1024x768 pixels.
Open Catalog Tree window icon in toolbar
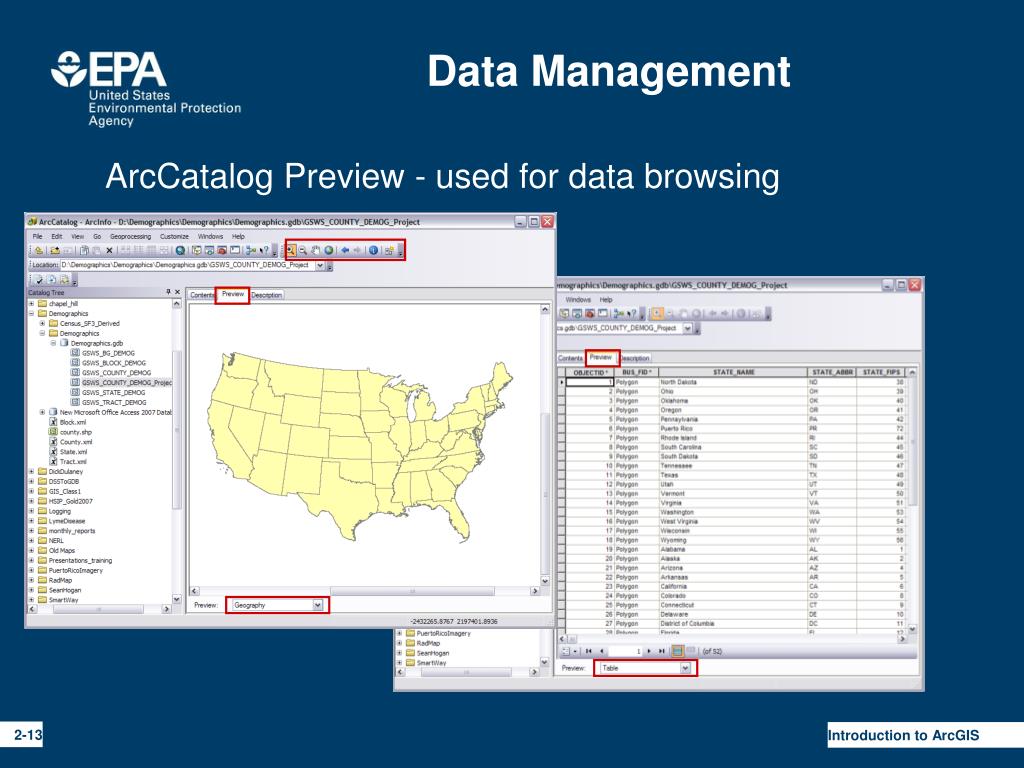197,250
